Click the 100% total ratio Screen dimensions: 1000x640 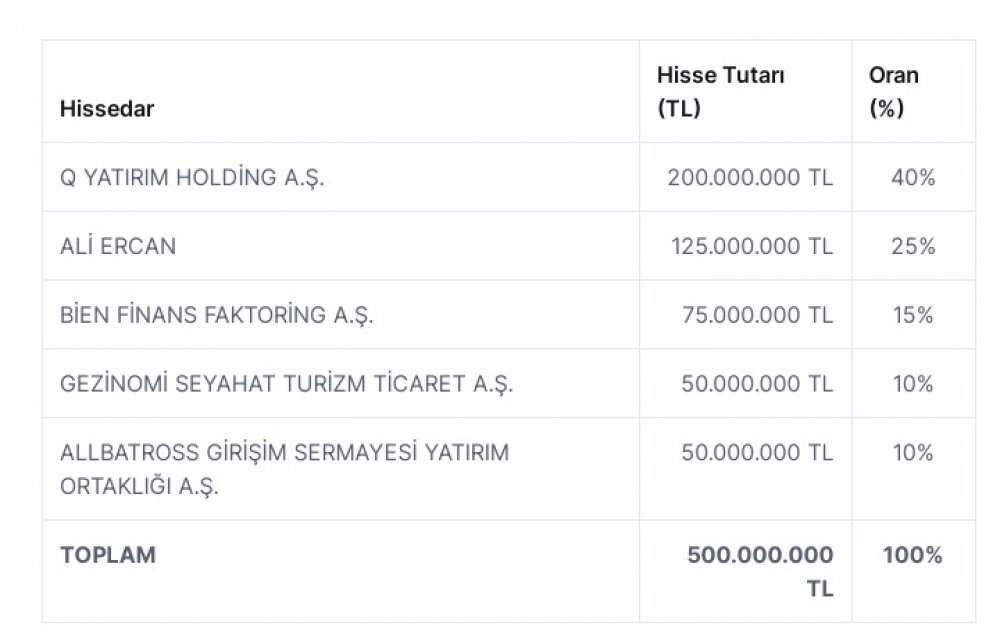pos(912,555)
